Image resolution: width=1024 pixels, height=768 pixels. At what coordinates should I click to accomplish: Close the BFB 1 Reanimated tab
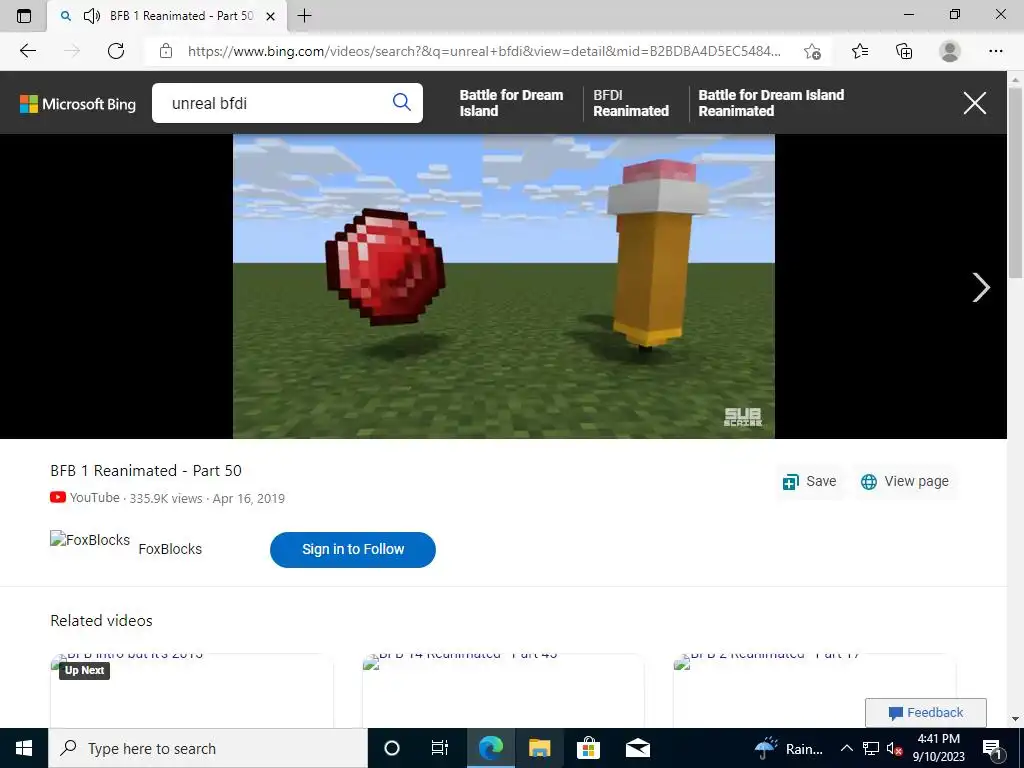(x=270, y=16)
